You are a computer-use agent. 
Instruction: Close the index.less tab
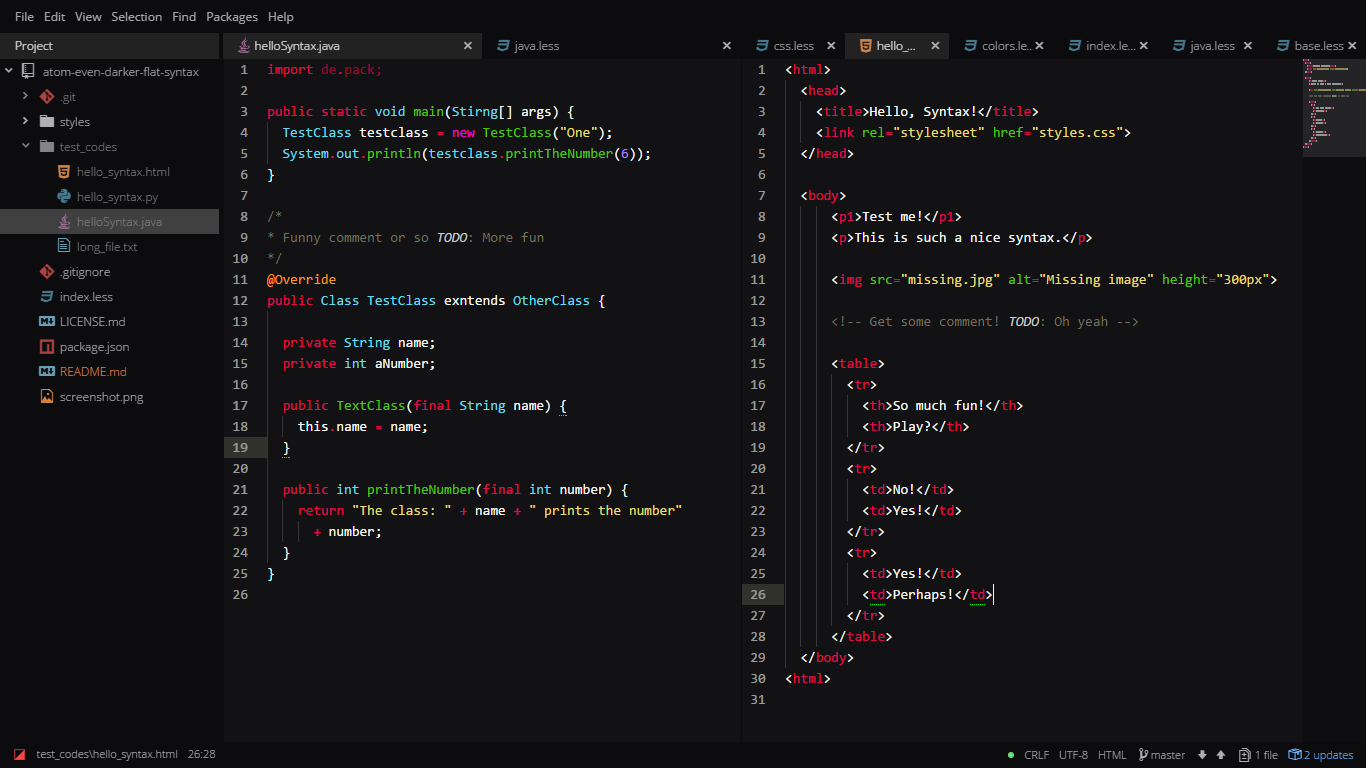click(1143, 45)
